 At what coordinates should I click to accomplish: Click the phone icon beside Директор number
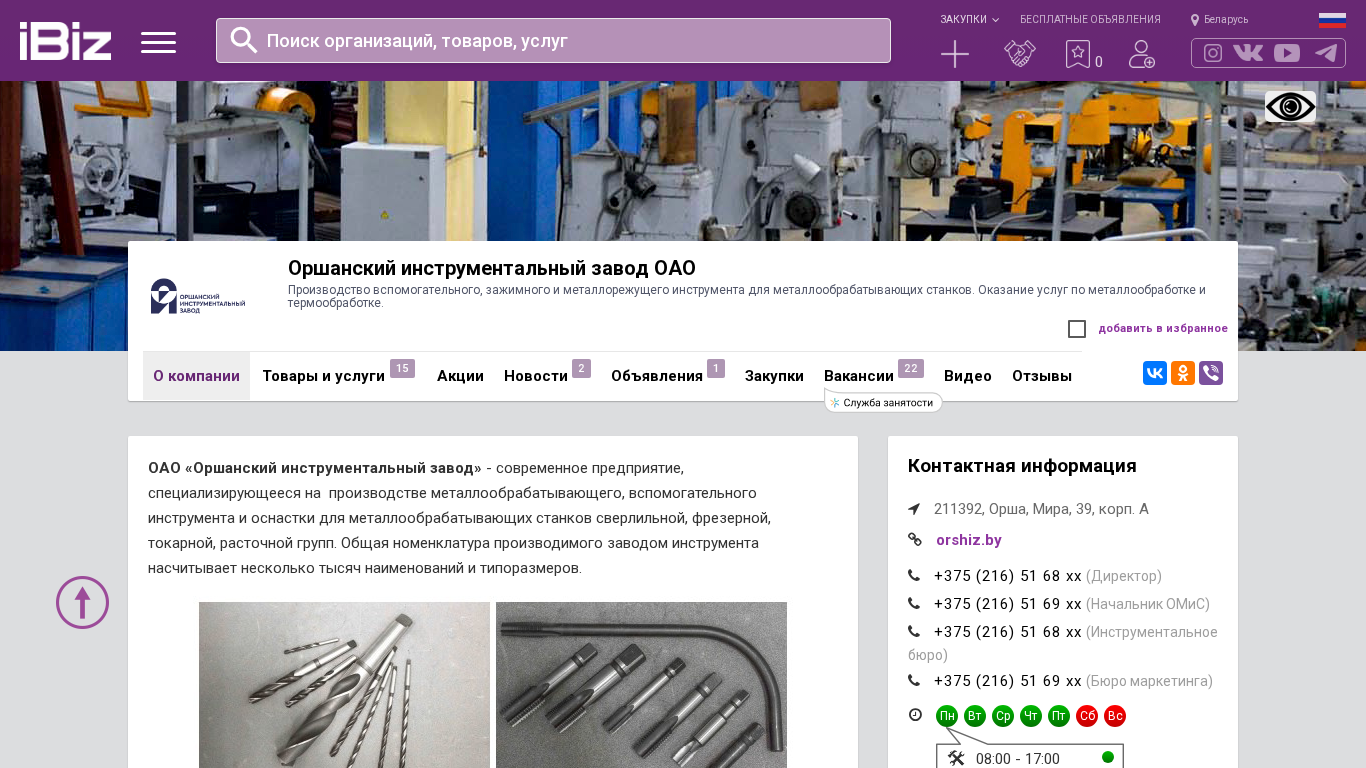(x=914, y=576)
